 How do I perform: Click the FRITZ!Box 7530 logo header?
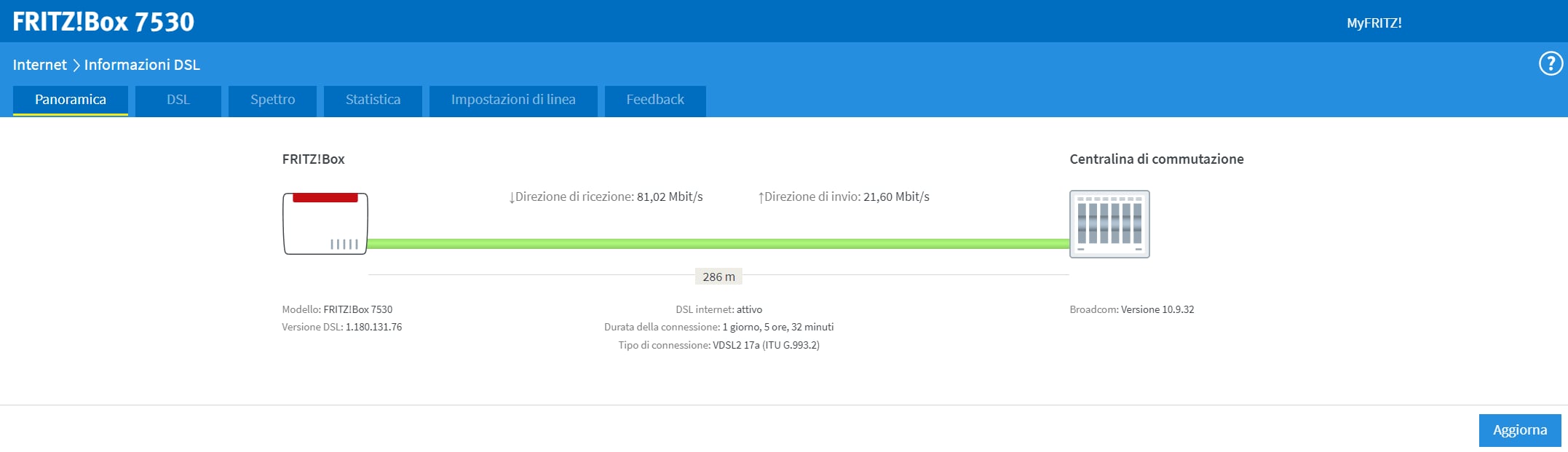(103, 22)
